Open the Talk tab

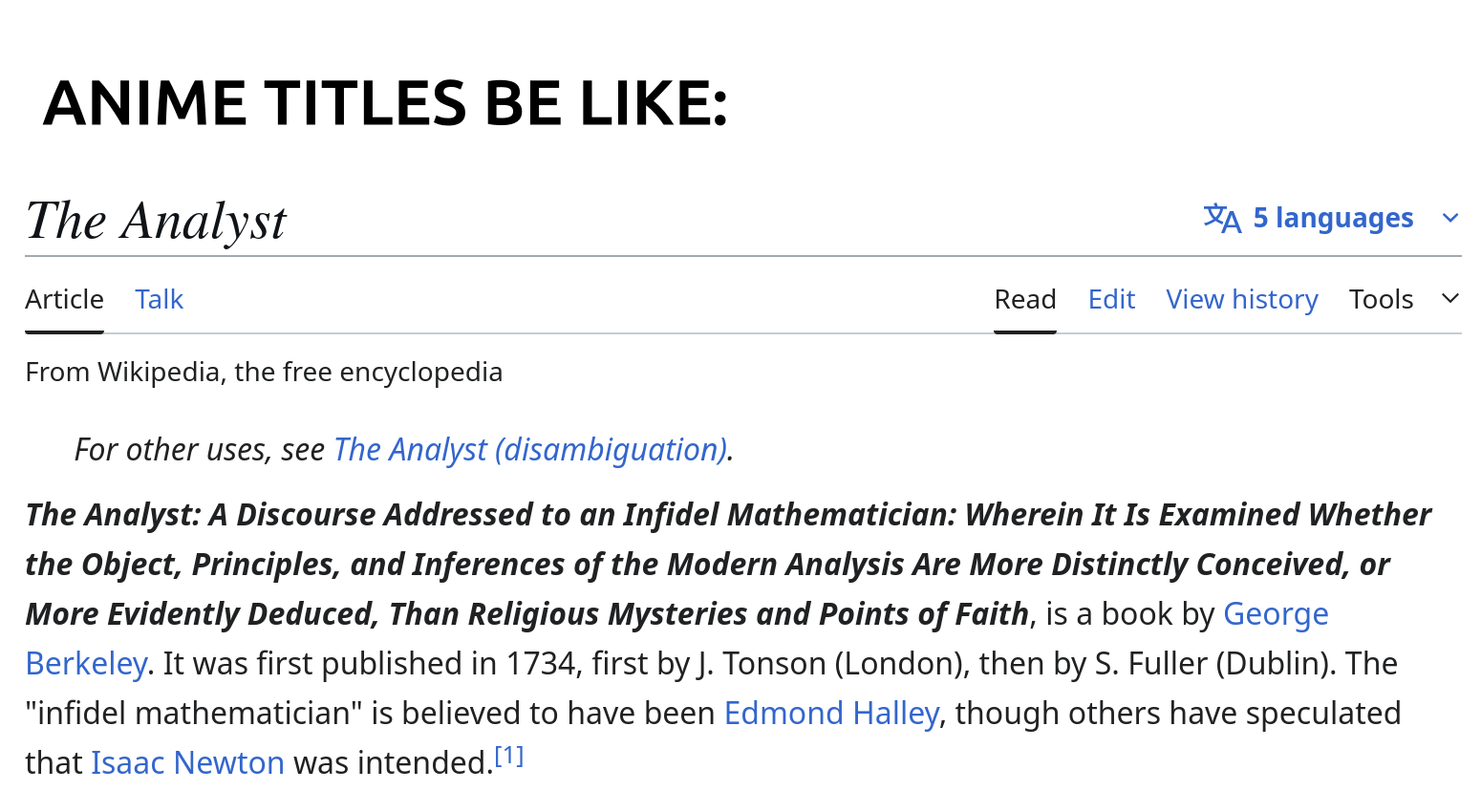[159, 300]
